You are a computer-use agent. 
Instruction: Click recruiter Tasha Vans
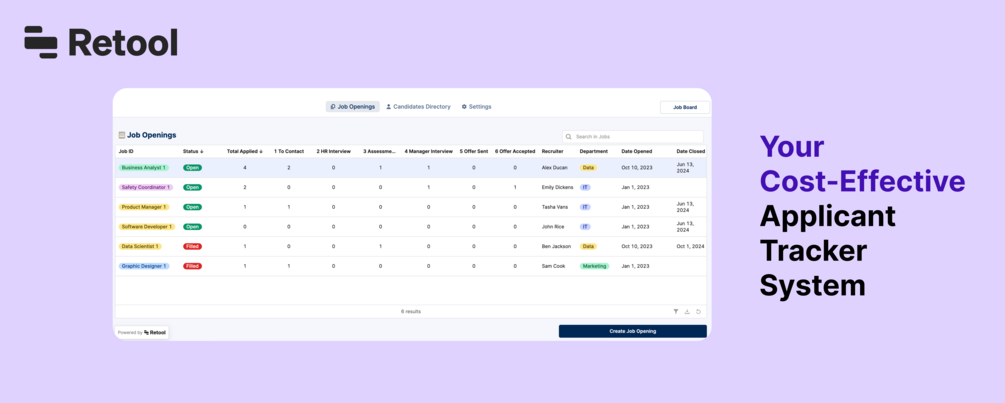pyautogui.click(x=554, y=207)
